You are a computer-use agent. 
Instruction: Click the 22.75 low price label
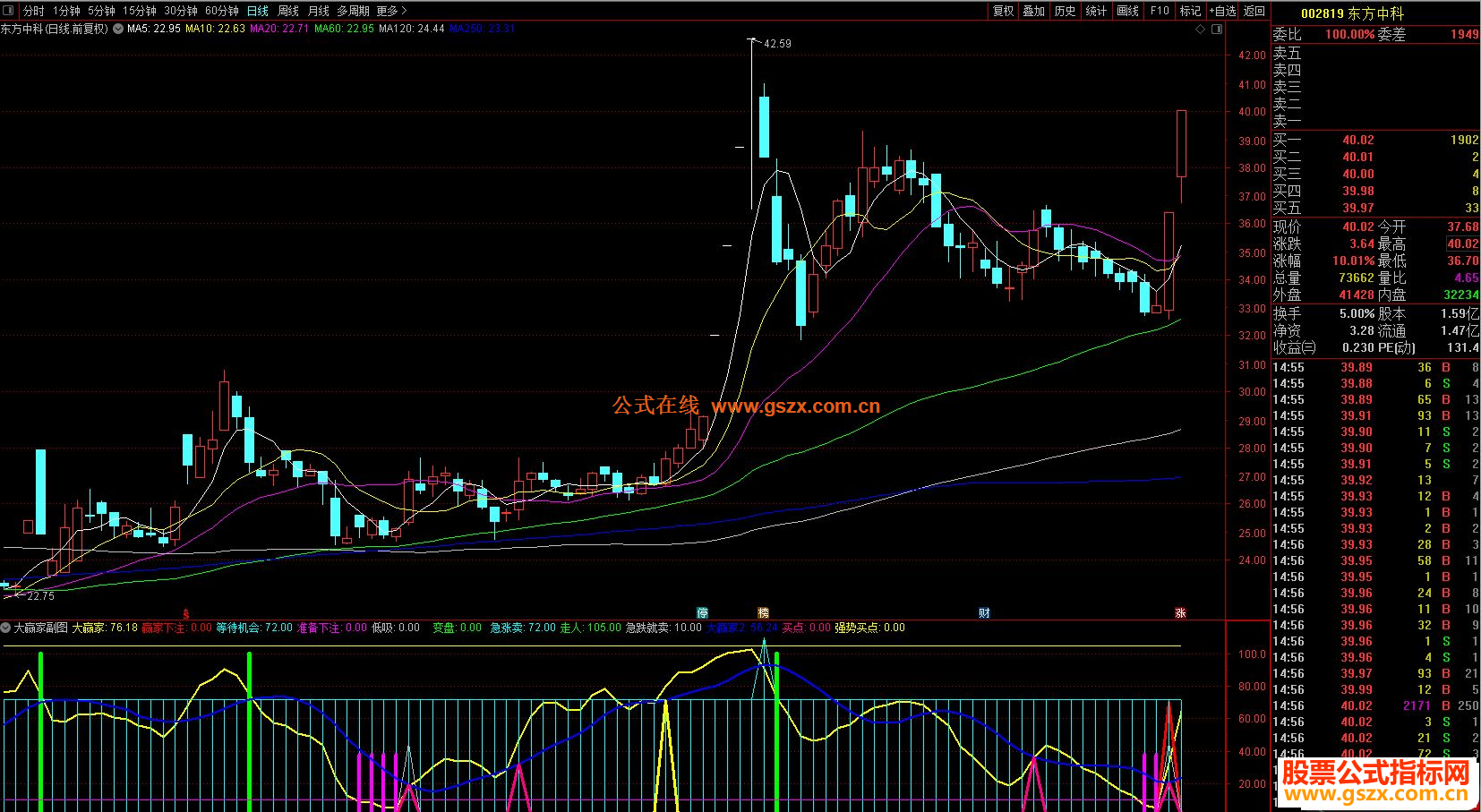click(40, 595)
